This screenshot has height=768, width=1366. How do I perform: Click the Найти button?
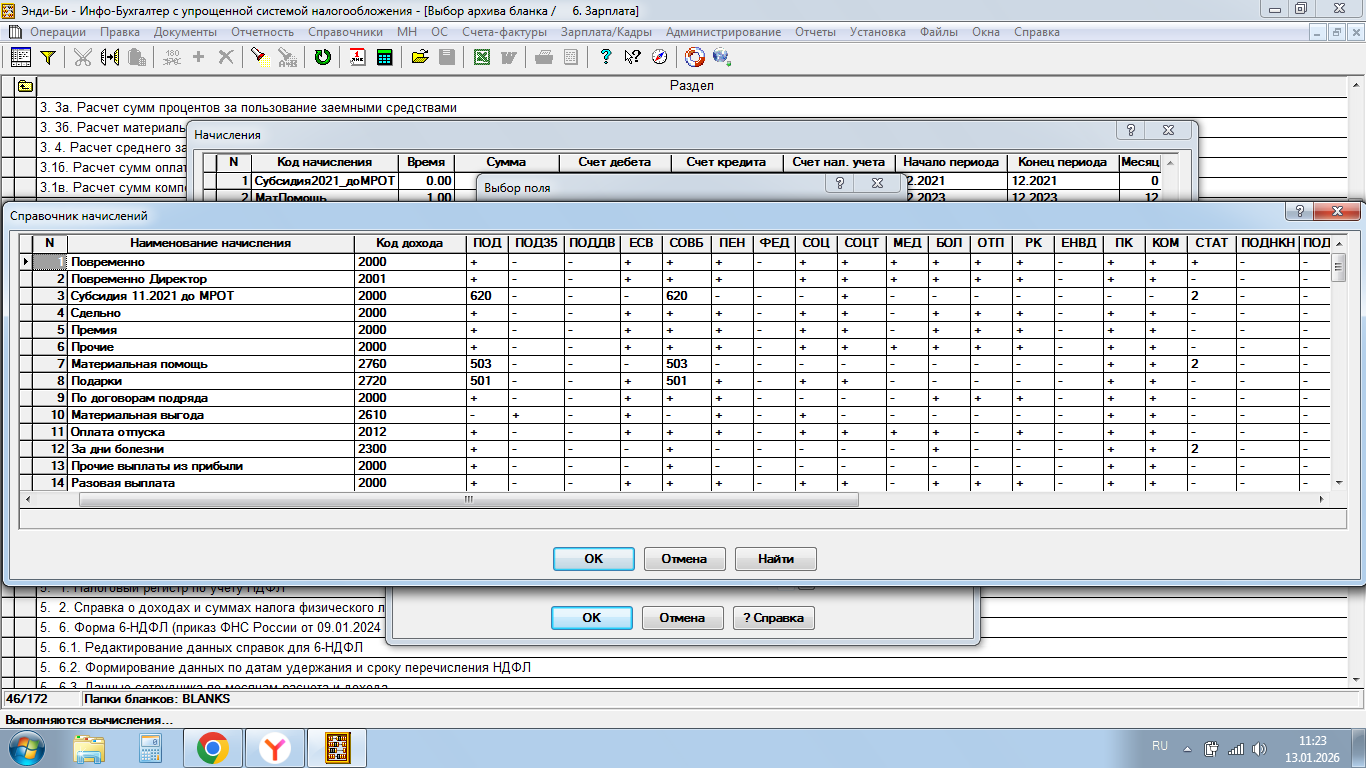pos(775,559)
